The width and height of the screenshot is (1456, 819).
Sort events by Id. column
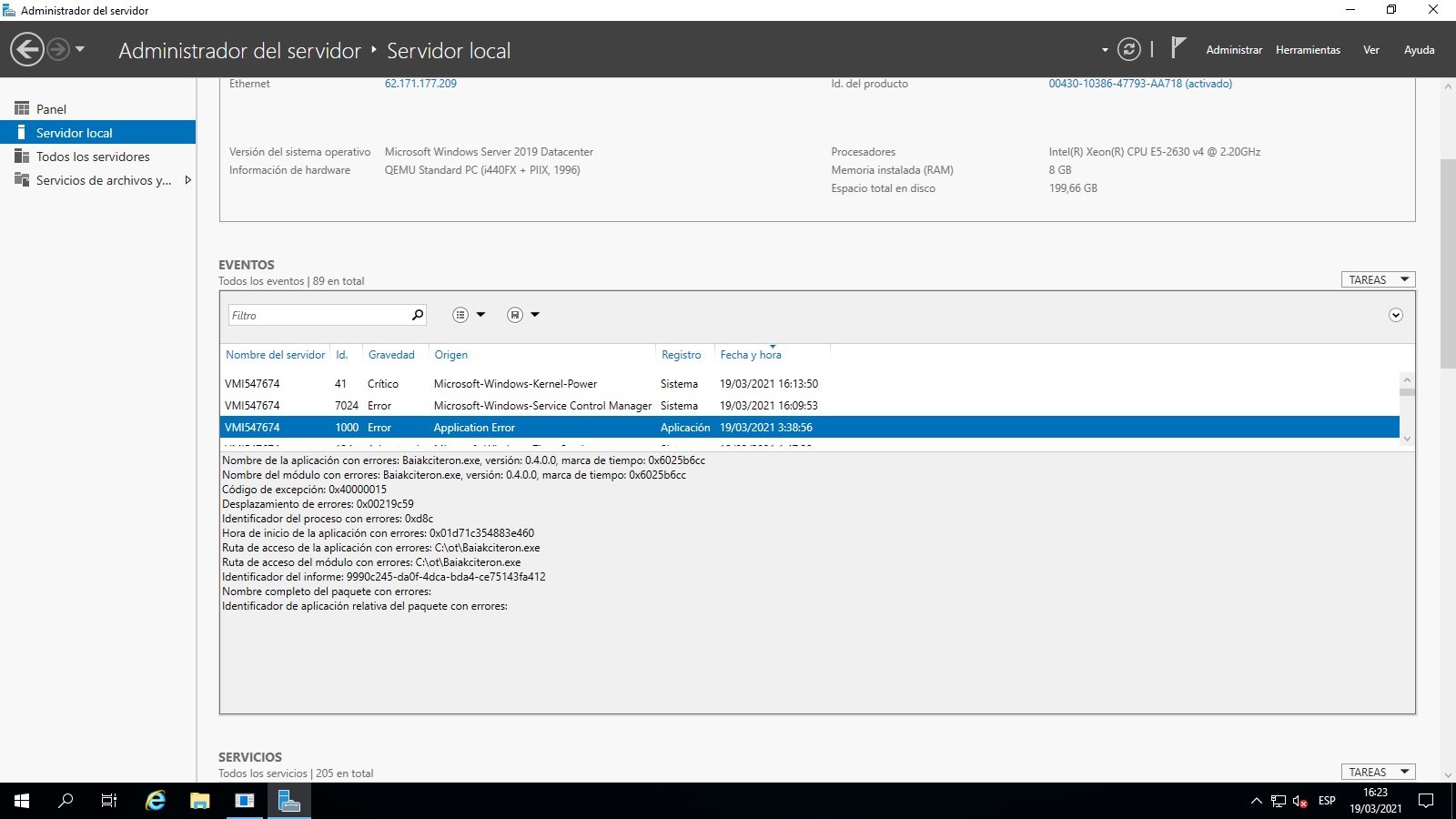pyautogui.click(x=342, y=355)
